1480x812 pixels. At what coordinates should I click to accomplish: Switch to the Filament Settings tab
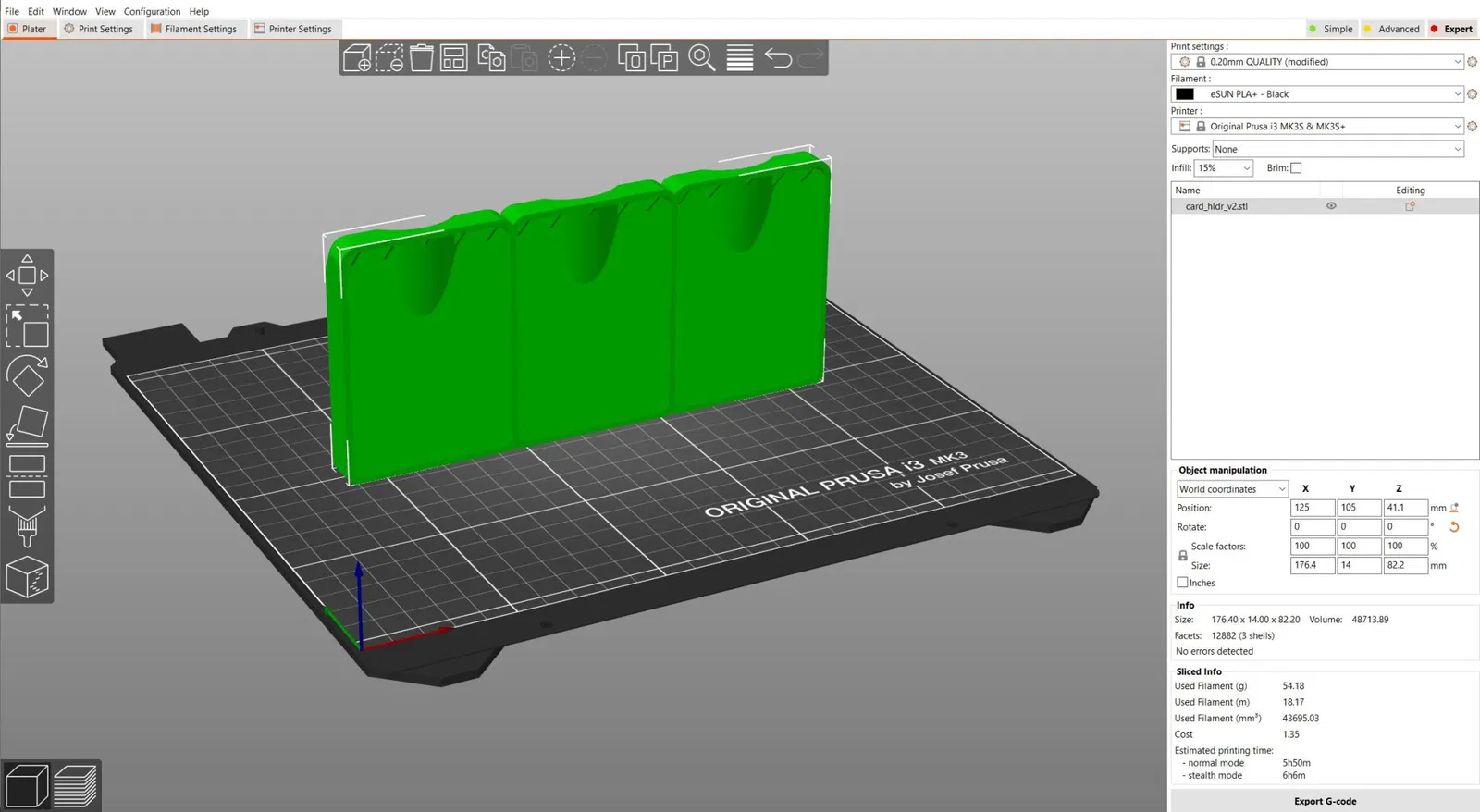point(193,29)
